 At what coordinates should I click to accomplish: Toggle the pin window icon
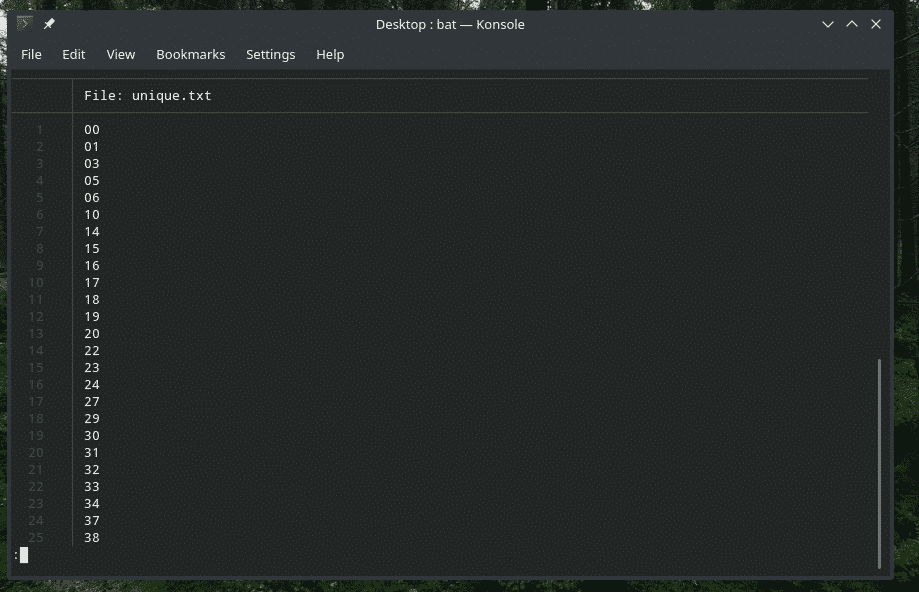point(49,23)
